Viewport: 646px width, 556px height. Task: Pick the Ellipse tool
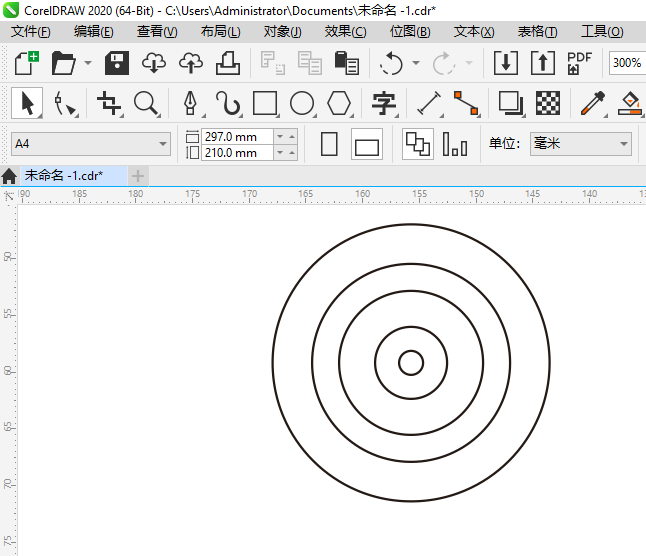tap(302, 103)
